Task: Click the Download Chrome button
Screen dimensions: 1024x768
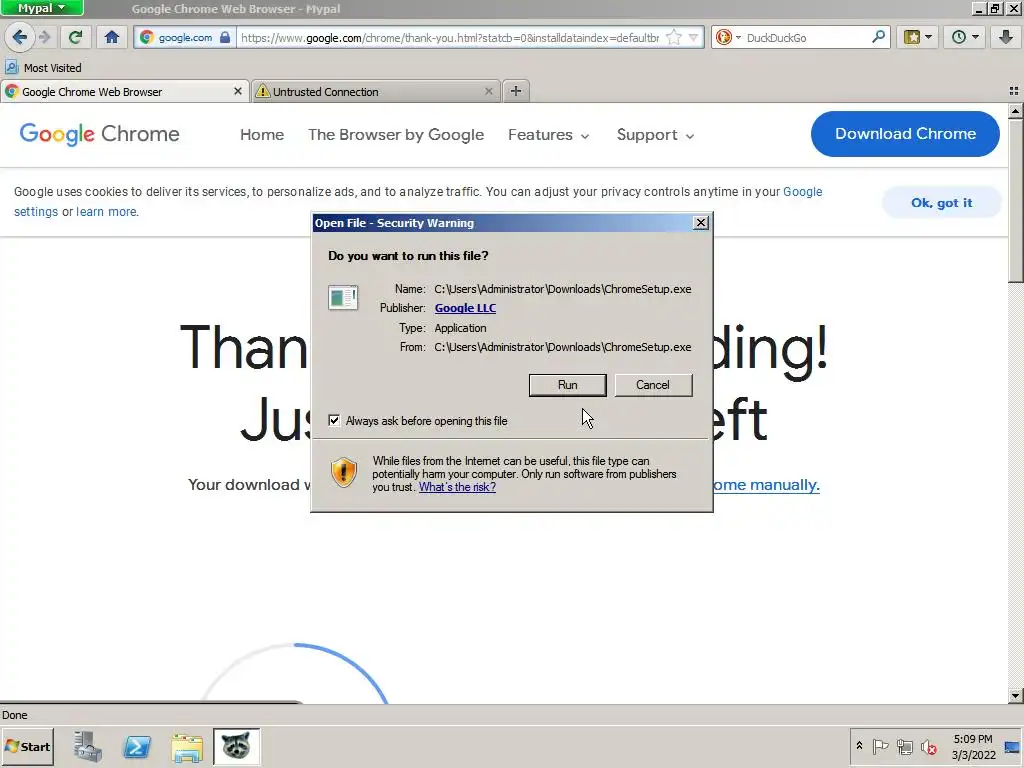Action: [905, 134]
